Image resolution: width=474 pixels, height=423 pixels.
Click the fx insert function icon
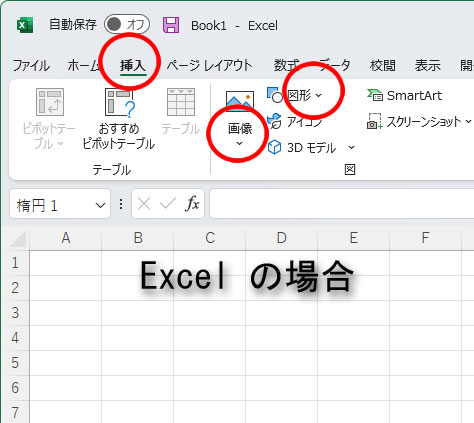[x=192, y=203]
